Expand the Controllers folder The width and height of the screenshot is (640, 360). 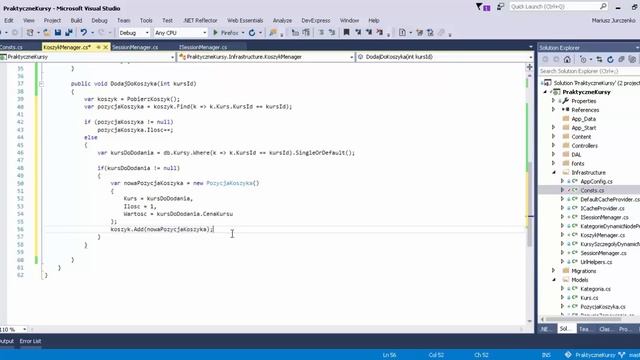tap(554, 146)
